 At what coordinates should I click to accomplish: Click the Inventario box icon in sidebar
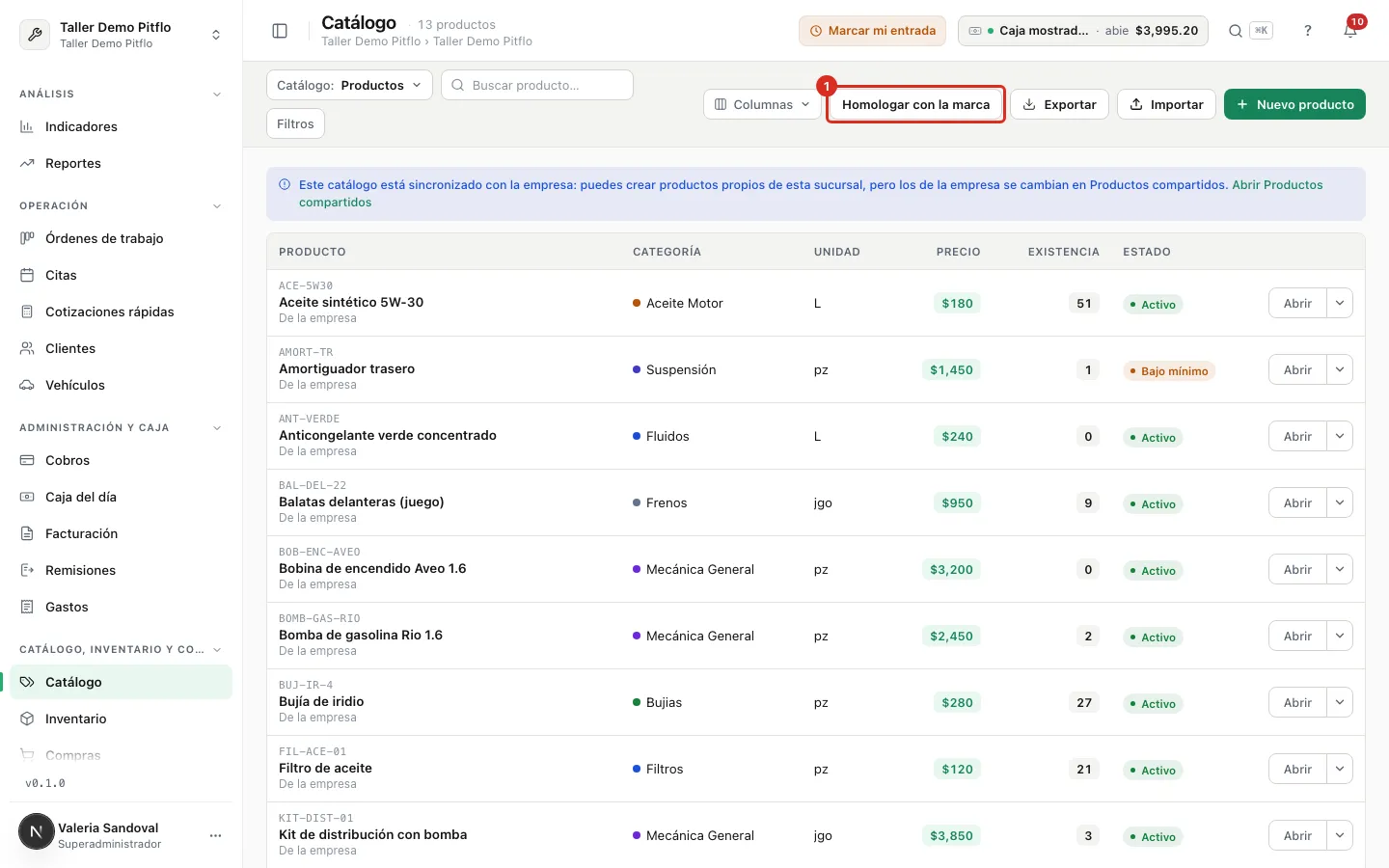[x=27, y=719]
